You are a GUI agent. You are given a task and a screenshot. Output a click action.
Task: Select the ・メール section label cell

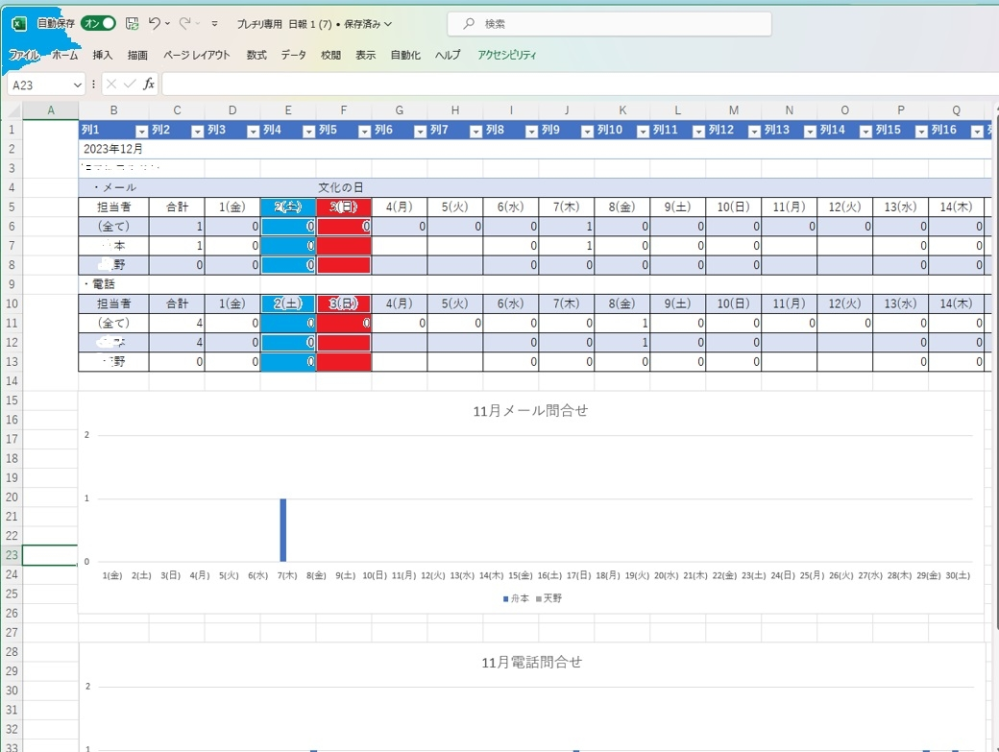point(113,187)
